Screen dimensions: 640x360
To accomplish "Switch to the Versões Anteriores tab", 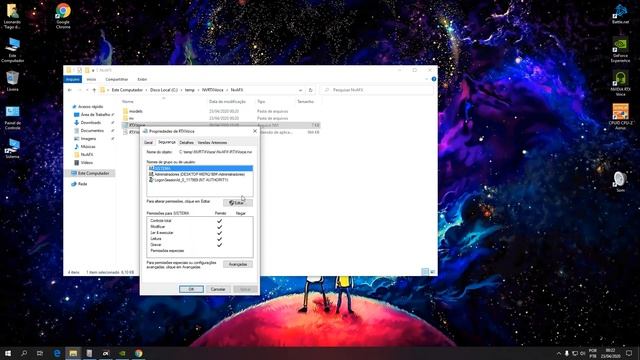I will (212, 142).
